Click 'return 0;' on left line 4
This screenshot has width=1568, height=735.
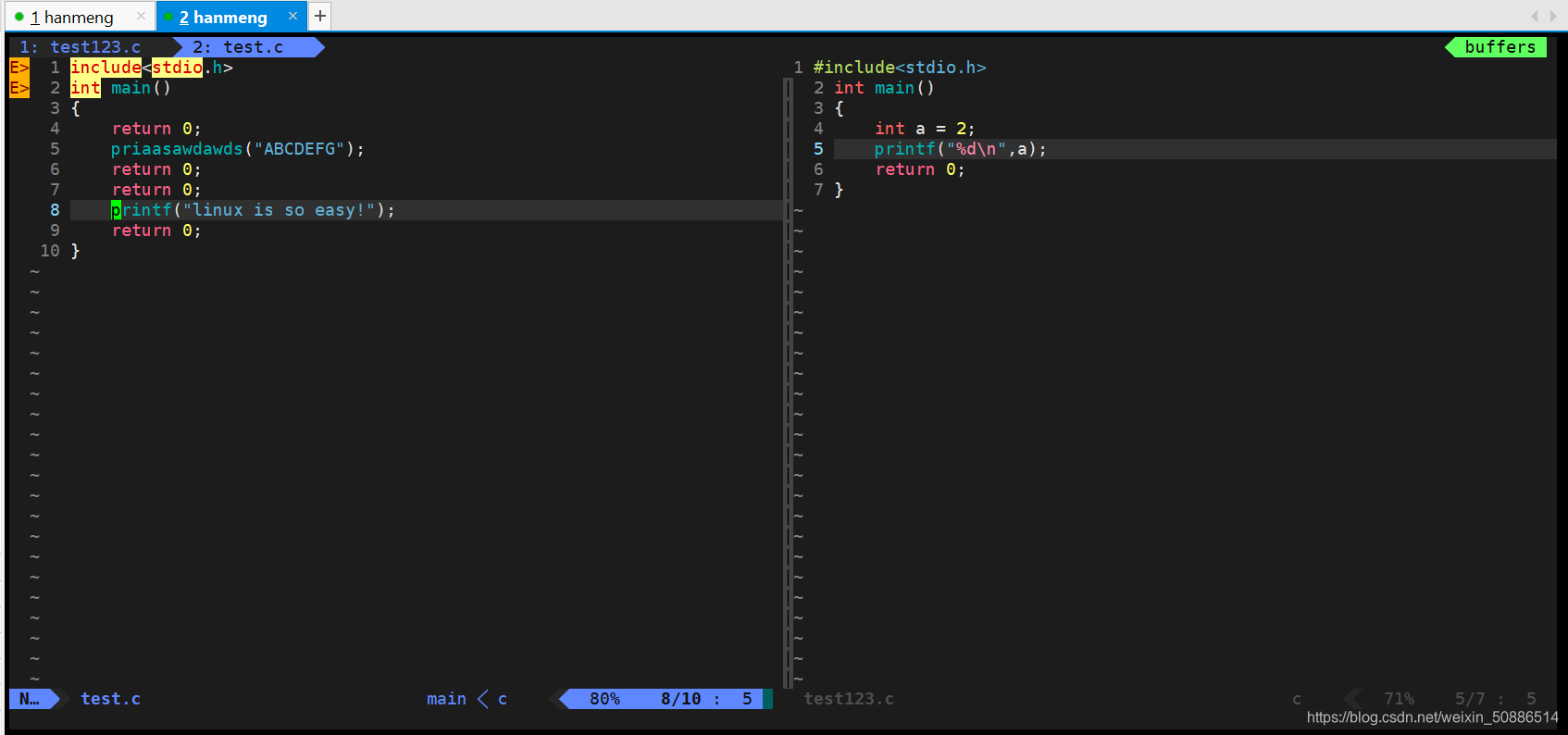click(x=156, y=129)
